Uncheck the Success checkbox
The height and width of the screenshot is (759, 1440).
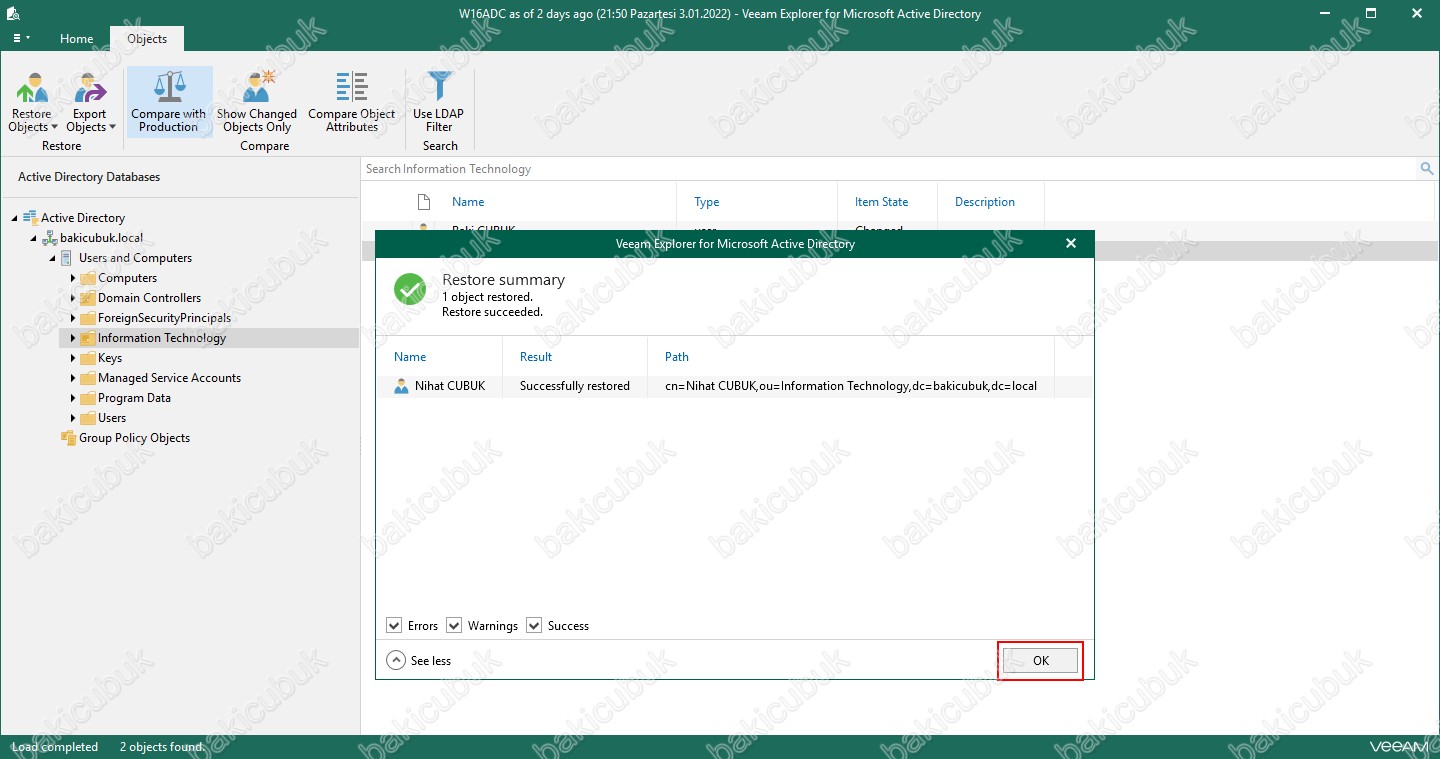(534, 626)
